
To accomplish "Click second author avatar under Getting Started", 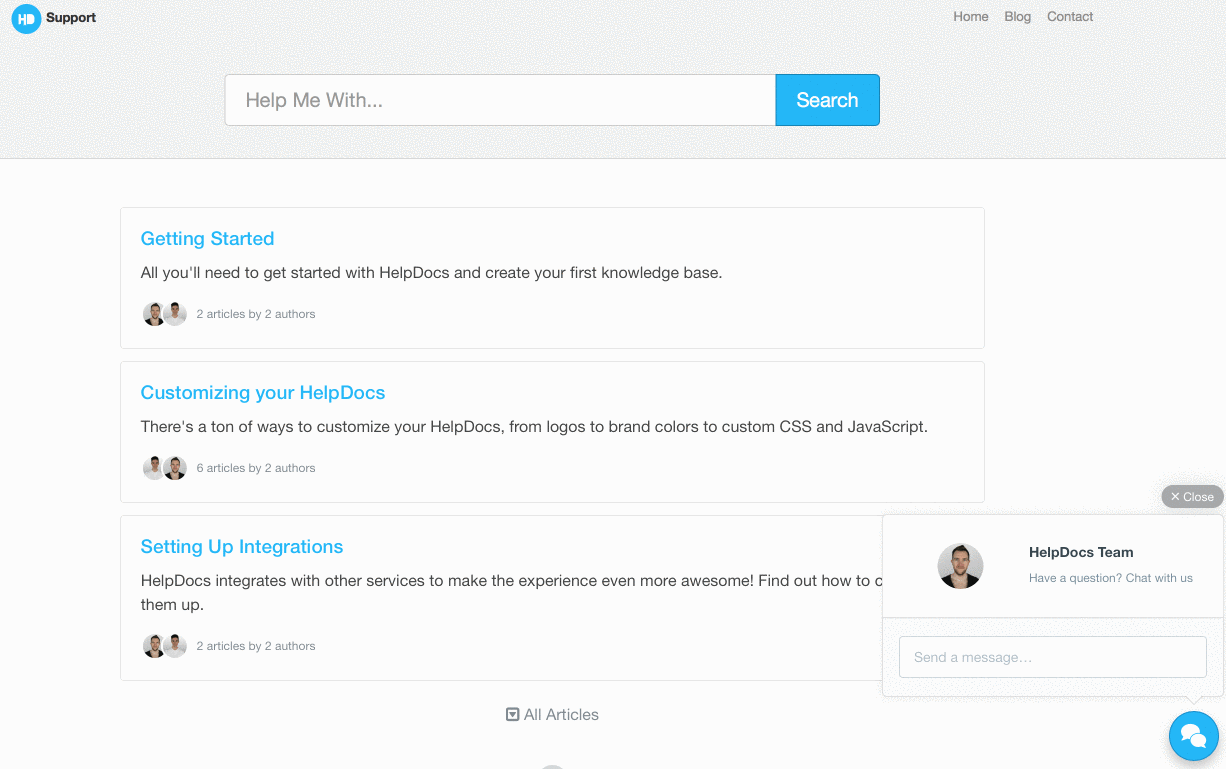I will [175, 314].
